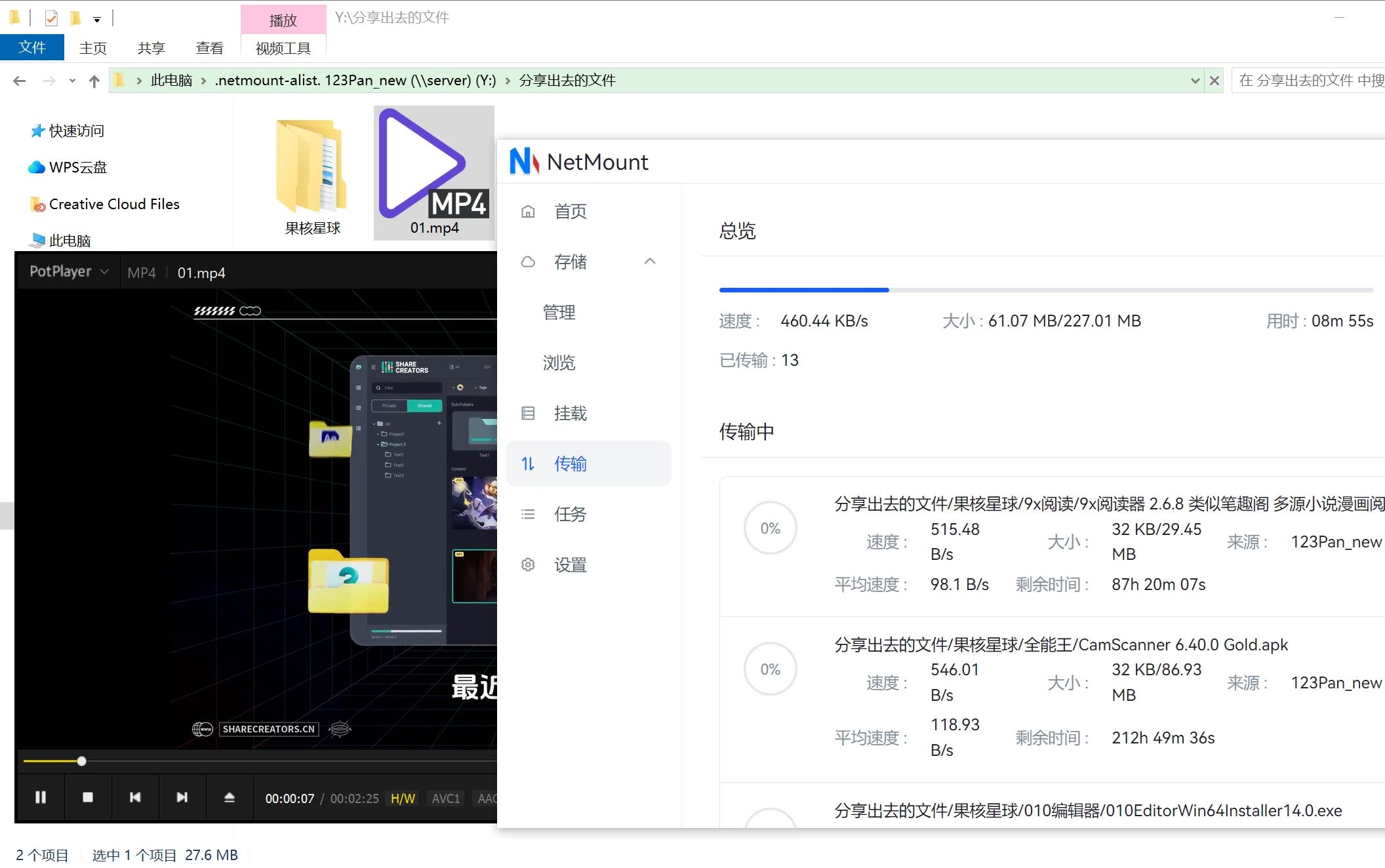Select Creative Cloud Files in navigation pane
1385x868 pixels.
click(x=114, y=205)
